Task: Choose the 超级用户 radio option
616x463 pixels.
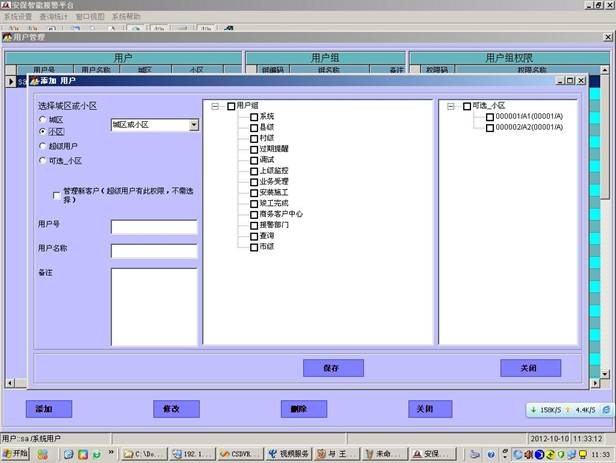Action: coord(42,146)
